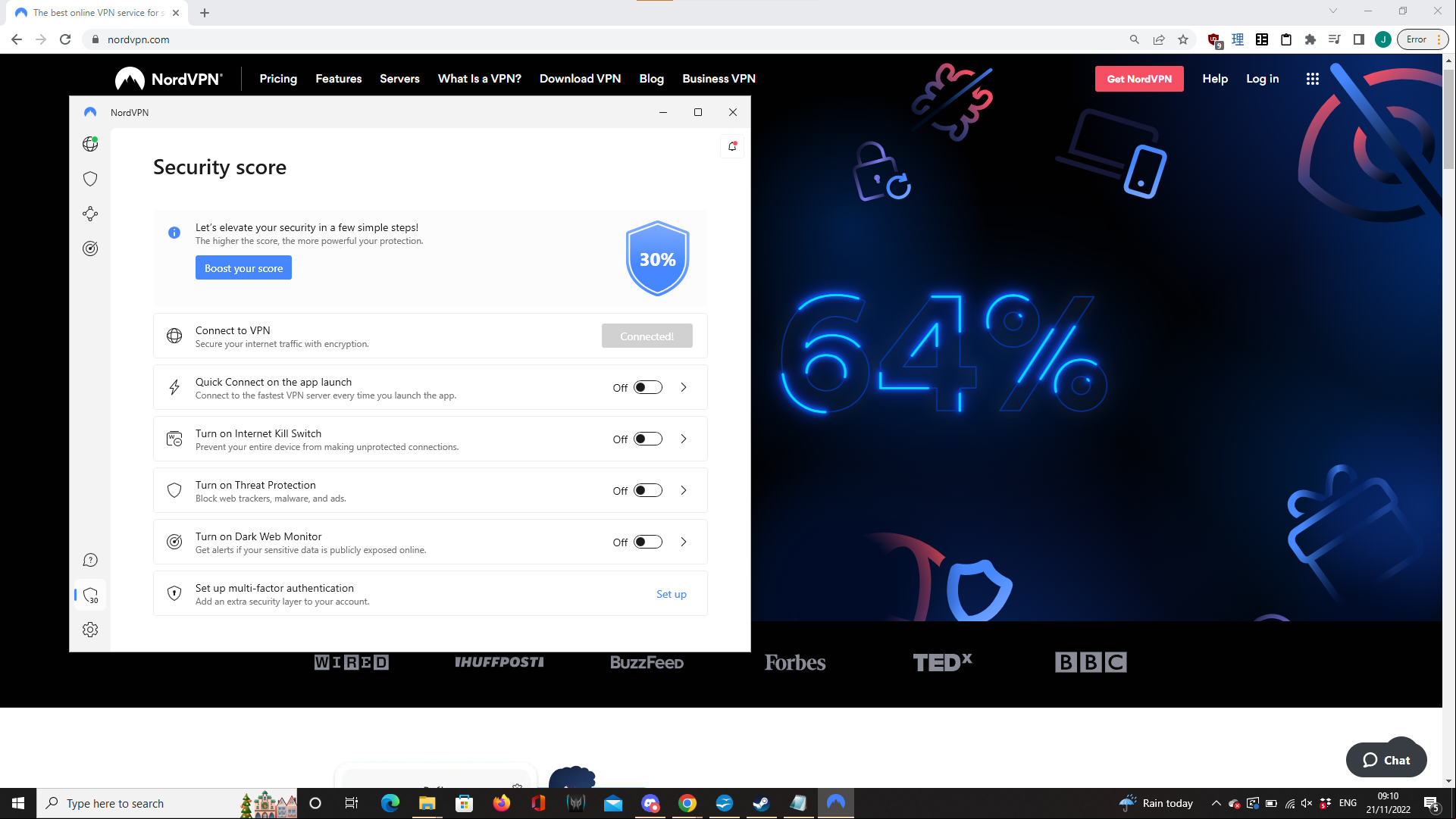The width and height of the screenshot is (1456, 819).
Task: Click the NordVPN logo on the website
Action: point(168,79)
